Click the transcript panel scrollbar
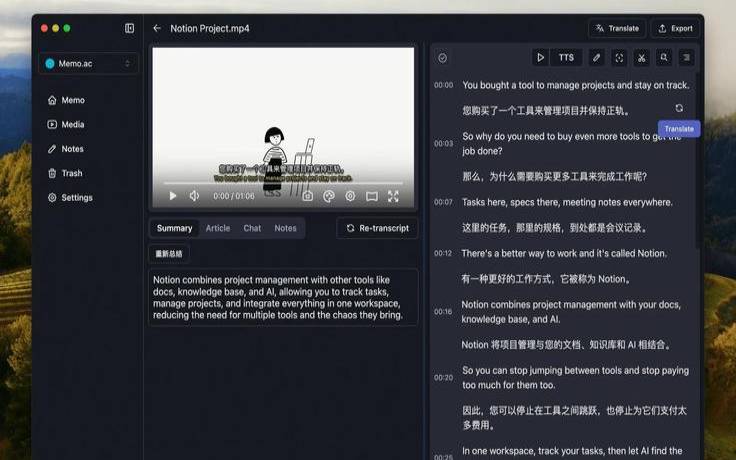This screenshot has height=460, width=736. point(698,160)
